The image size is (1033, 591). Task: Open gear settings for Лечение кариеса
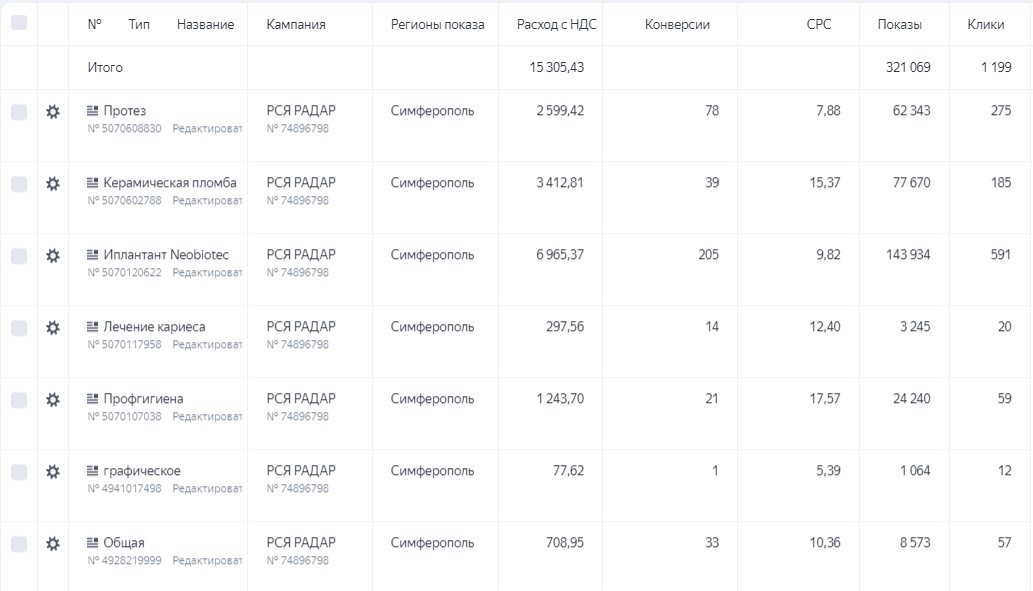pos(53,327)
